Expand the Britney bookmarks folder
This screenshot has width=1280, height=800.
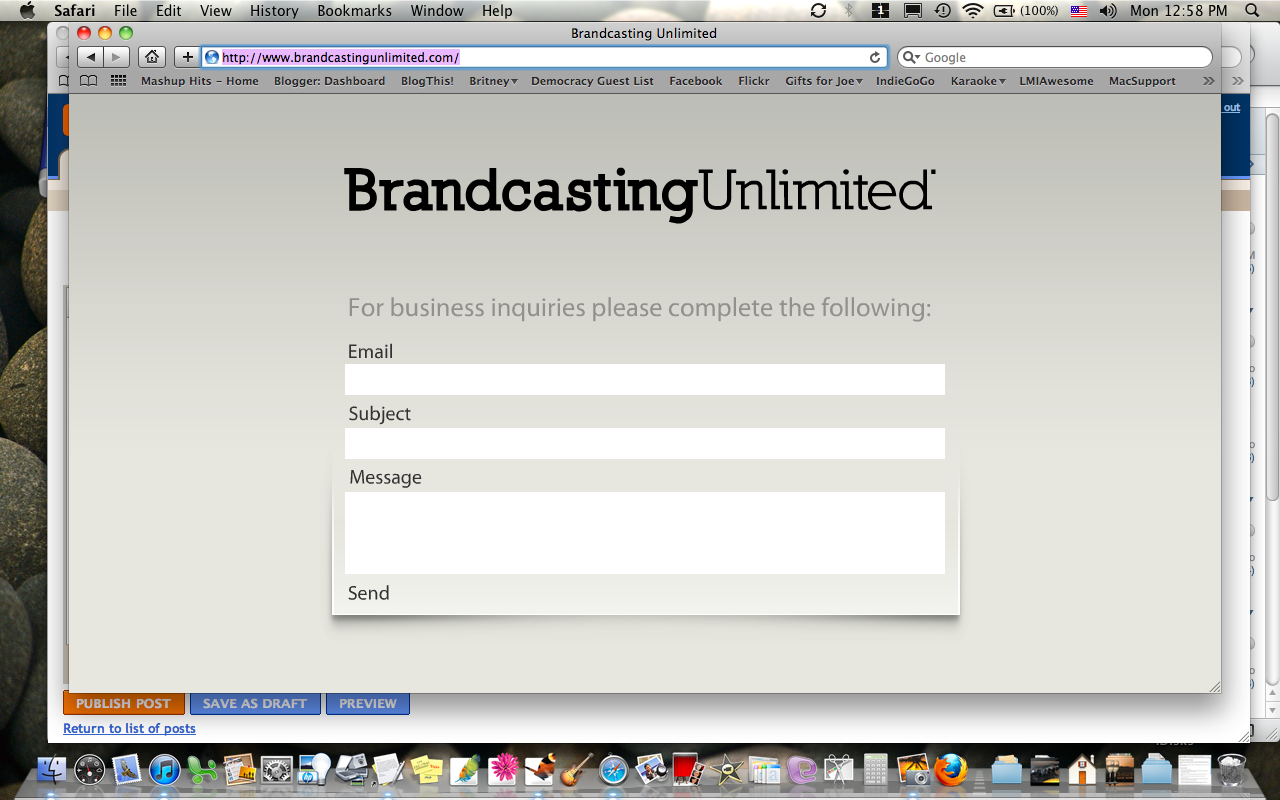[493, 81]
